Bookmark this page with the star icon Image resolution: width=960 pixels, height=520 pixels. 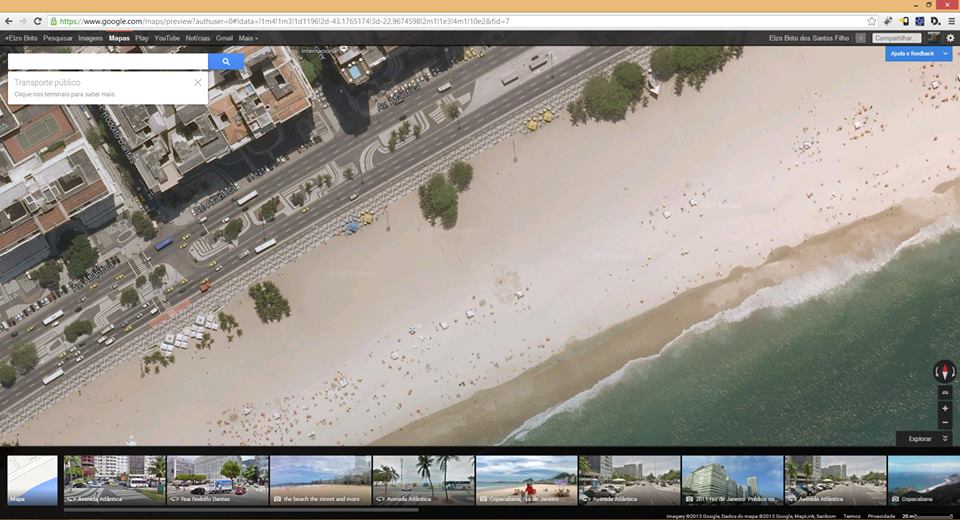(x=872, y=20)
